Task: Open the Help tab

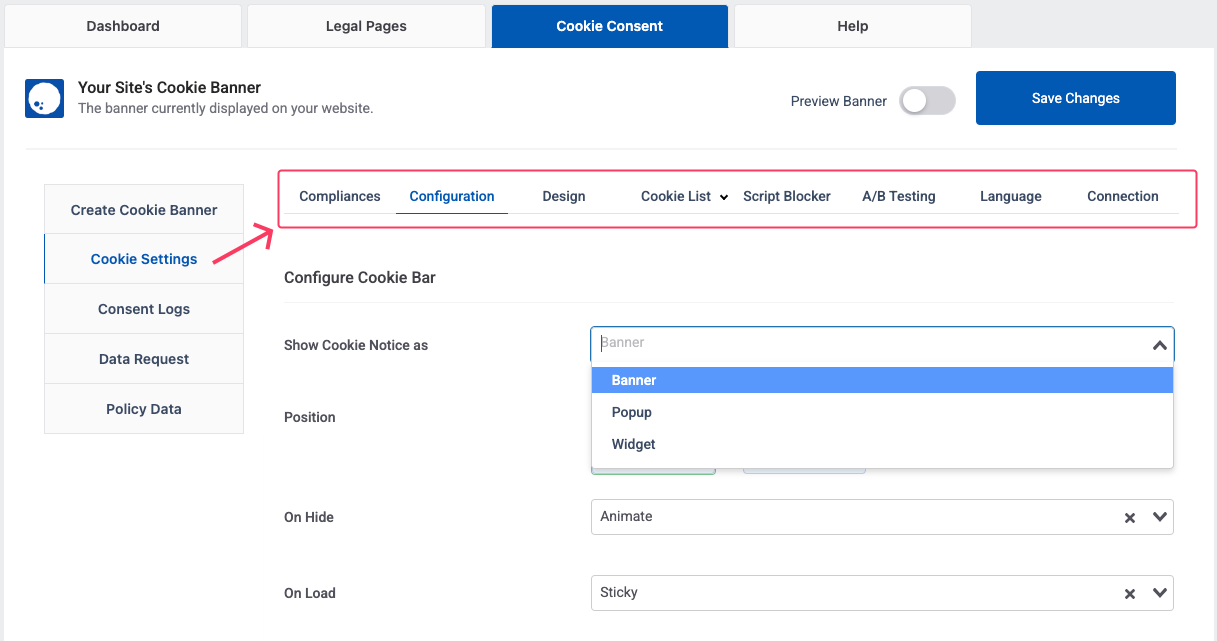Action: pyautogui.click(x=853, y=26)
